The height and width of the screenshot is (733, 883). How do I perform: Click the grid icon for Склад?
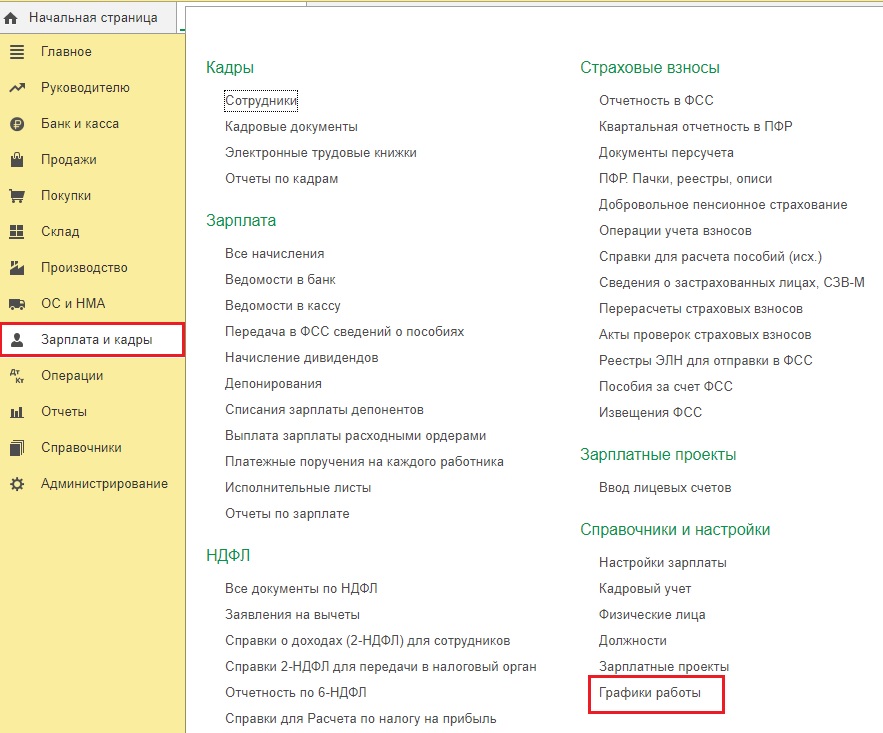point(17,232)
